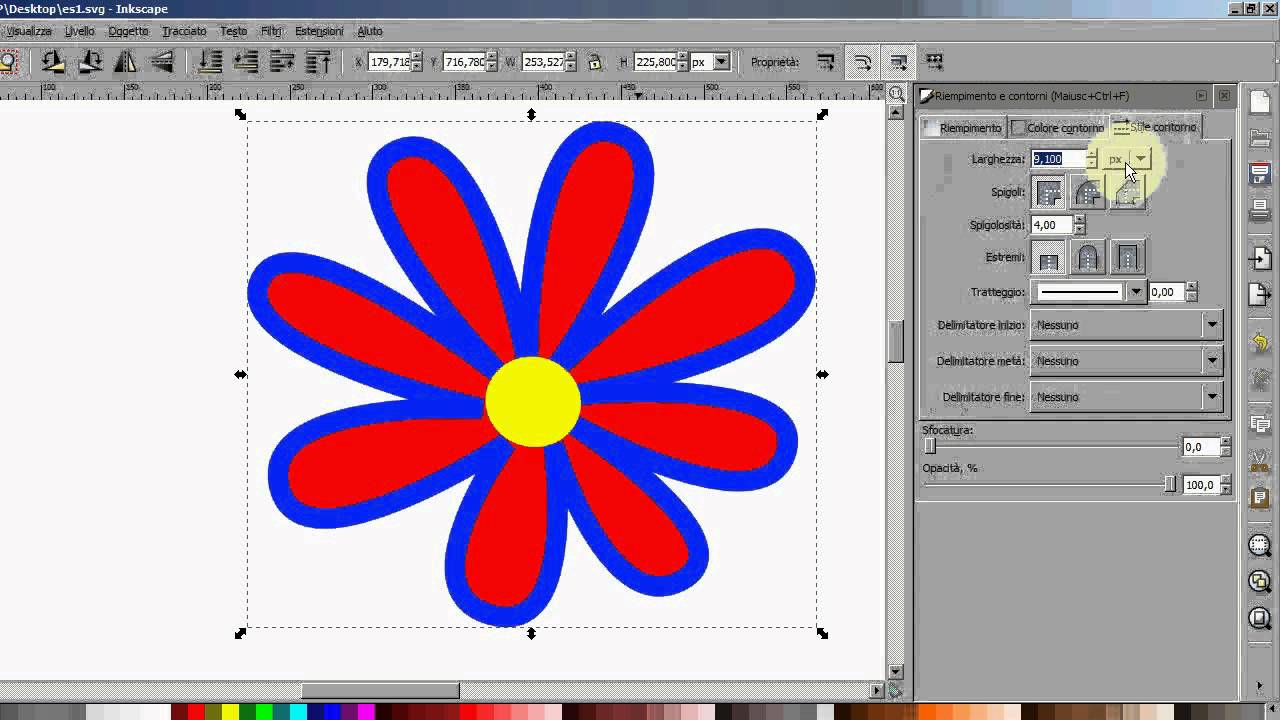Click the yellow Undo arrow icon
Screen dimensions: 1280x720
pyautogui.click(x=1260, y=343)
